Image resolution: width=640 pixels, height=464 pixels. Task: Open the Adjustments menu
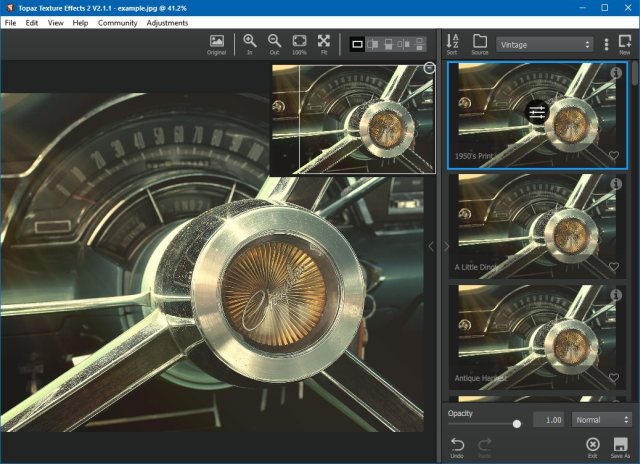167,22
